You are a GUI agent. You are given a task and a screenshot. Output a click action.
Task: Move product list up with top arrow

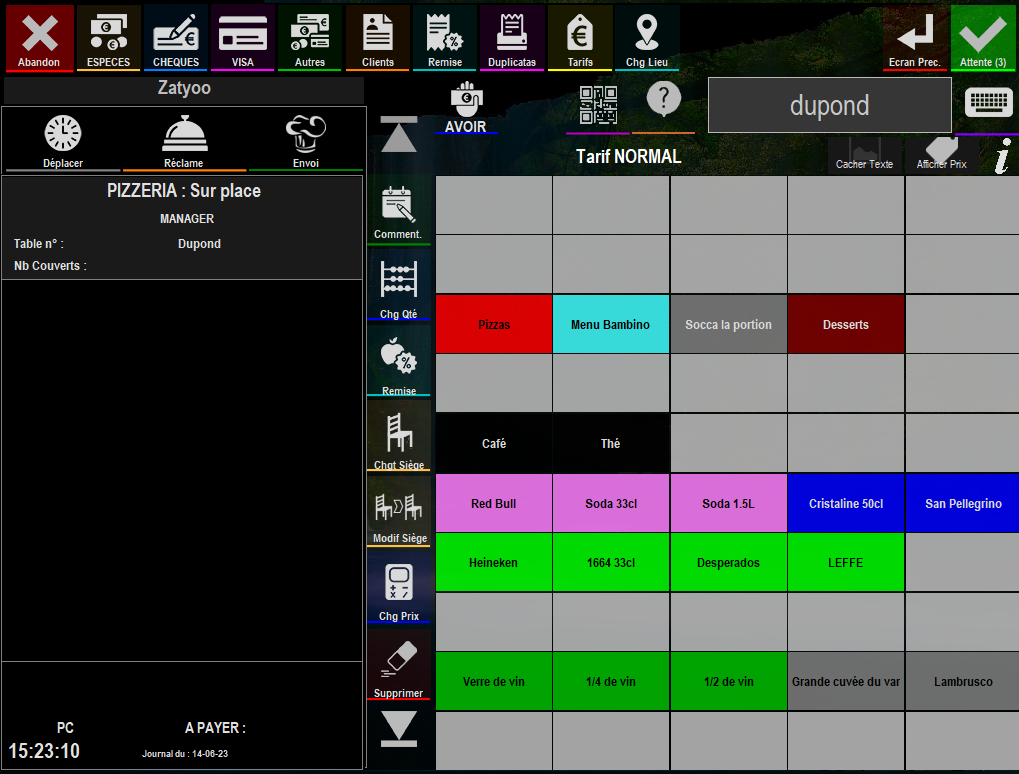398,135
